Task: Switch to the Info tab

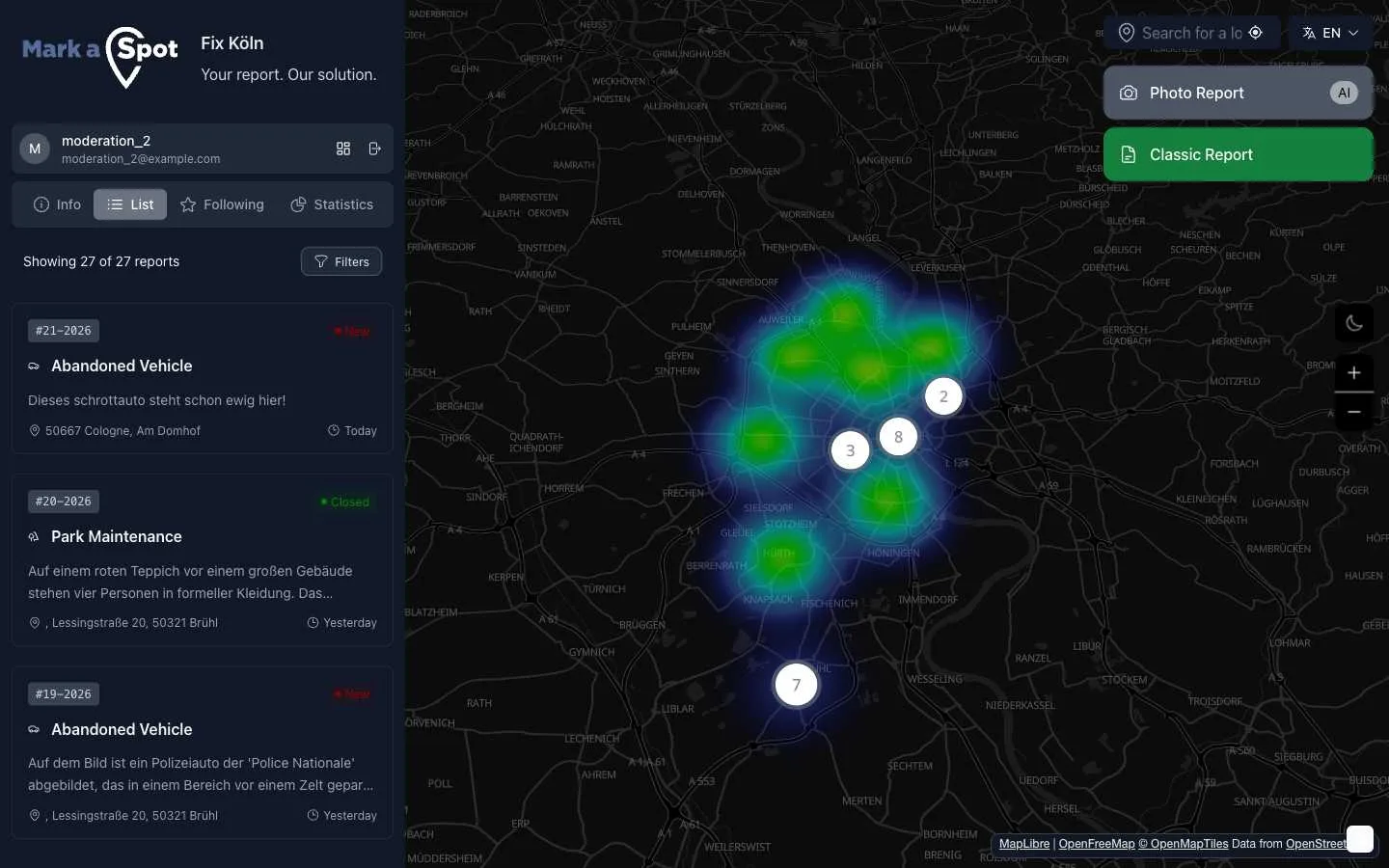Action: (57, 204)
